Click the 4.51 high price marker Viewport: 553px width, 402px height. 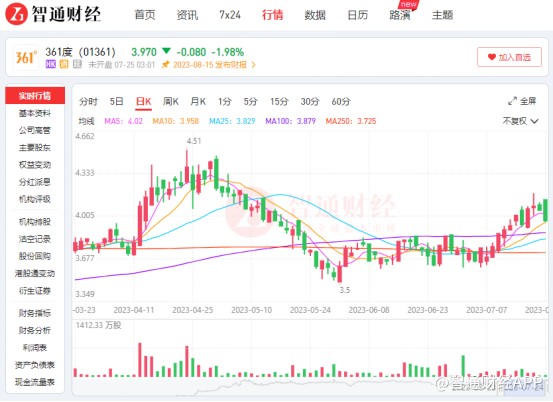194,141
